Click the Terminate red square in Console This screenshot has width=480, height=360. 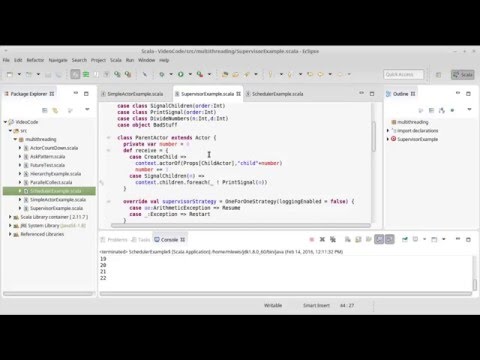[x=312, y=239]
